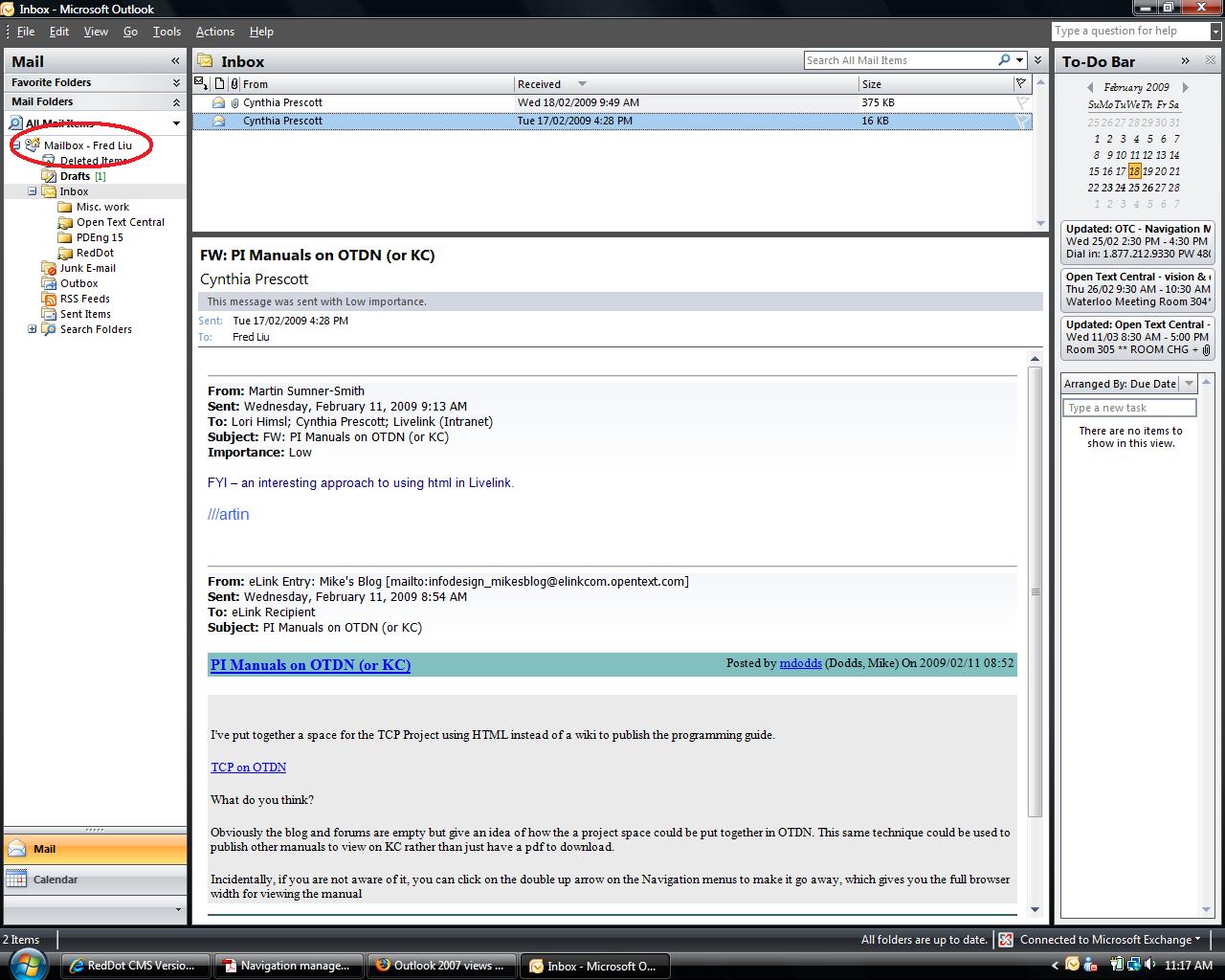The height and width of the screenshot is (980, 1225).
Task: Click the network icon in system tray
Action: 1135,966
